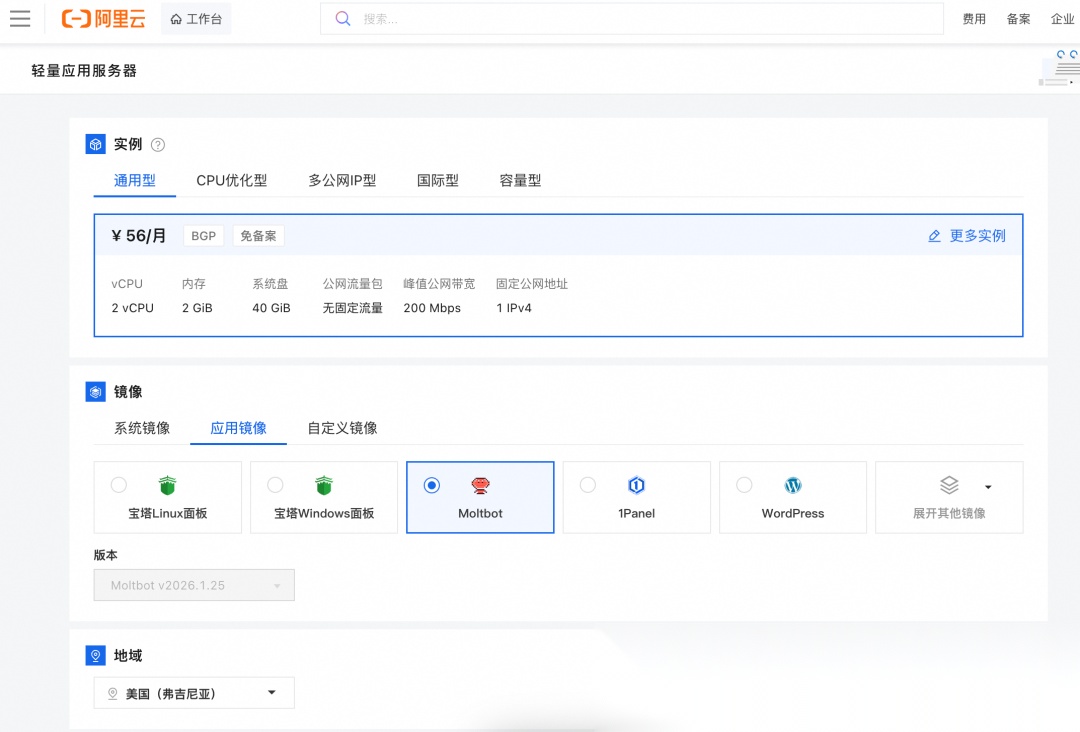Click the ¥ 56/月 price text
1080x732 pixels.
[x=138, y=236]
